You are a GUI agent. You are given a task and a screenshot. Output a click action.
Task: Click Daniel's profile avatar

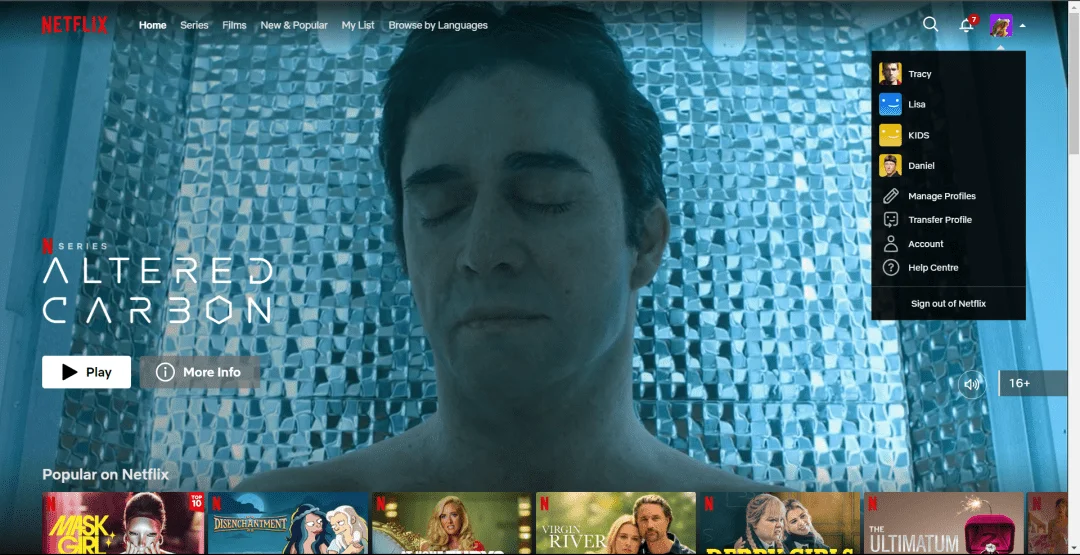click(890, 165)
